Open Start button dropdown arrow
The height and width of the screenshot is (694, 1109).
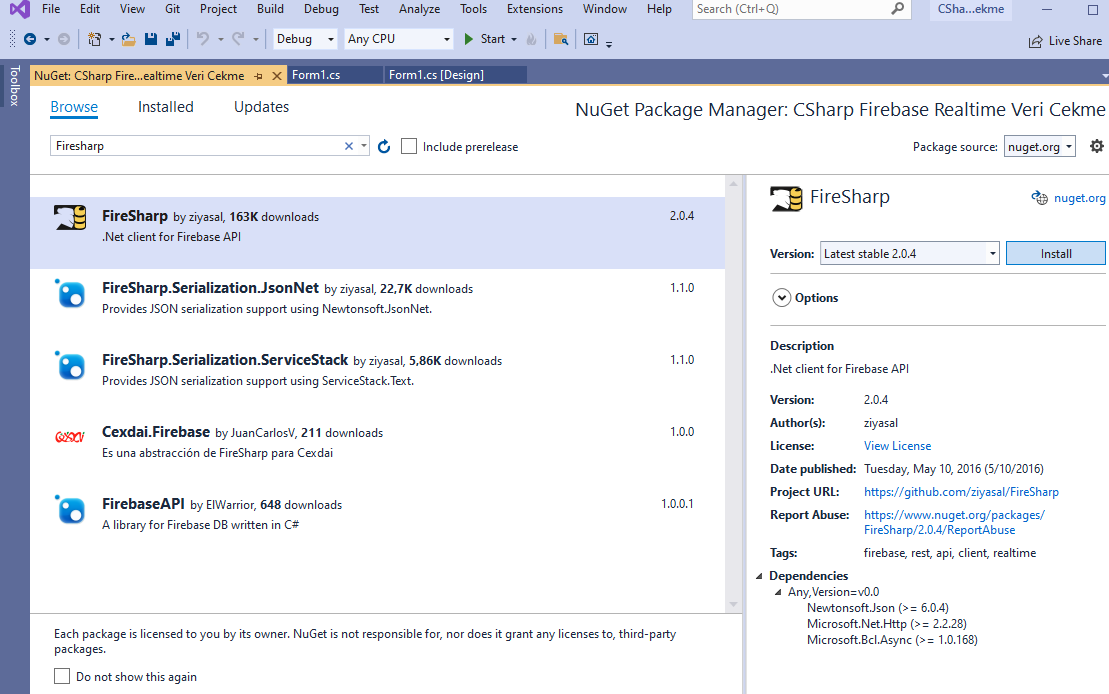pyautogui.click(x=514, y=39)
